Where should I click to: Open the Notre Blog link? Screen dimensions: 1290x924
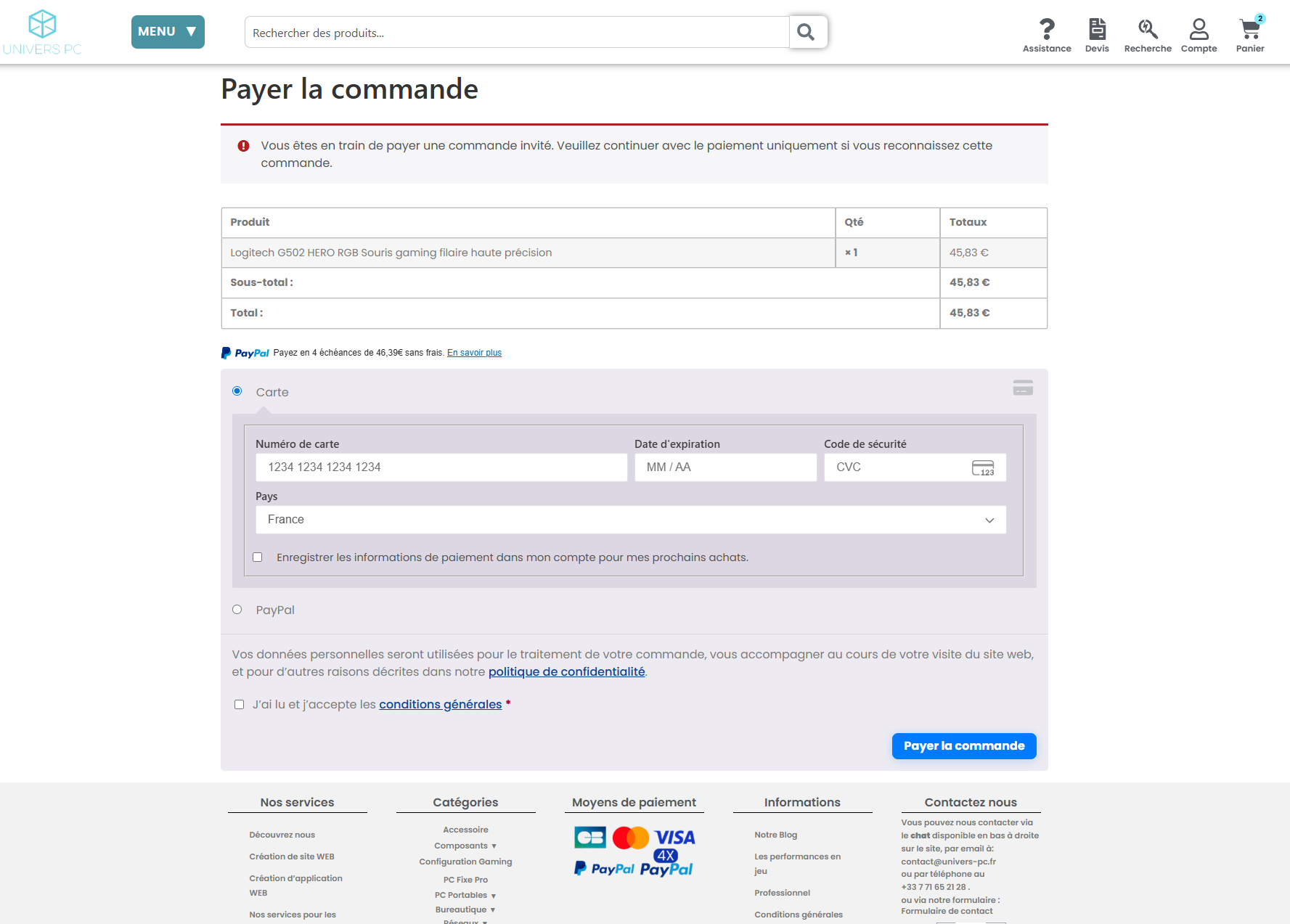(775, 834)
